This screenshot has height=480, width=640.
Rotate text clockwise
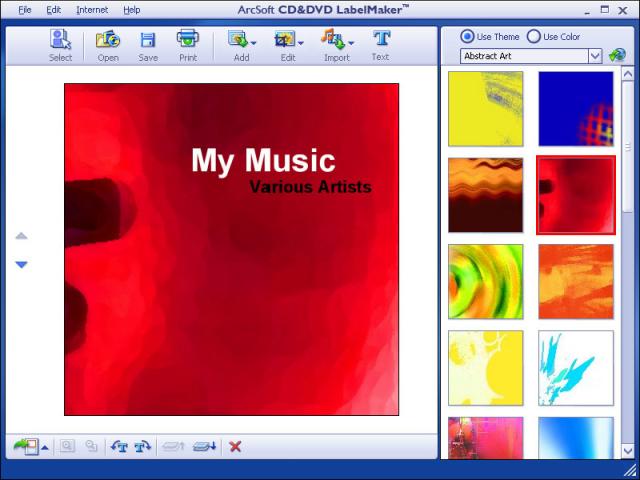click(x=142, y=447)
